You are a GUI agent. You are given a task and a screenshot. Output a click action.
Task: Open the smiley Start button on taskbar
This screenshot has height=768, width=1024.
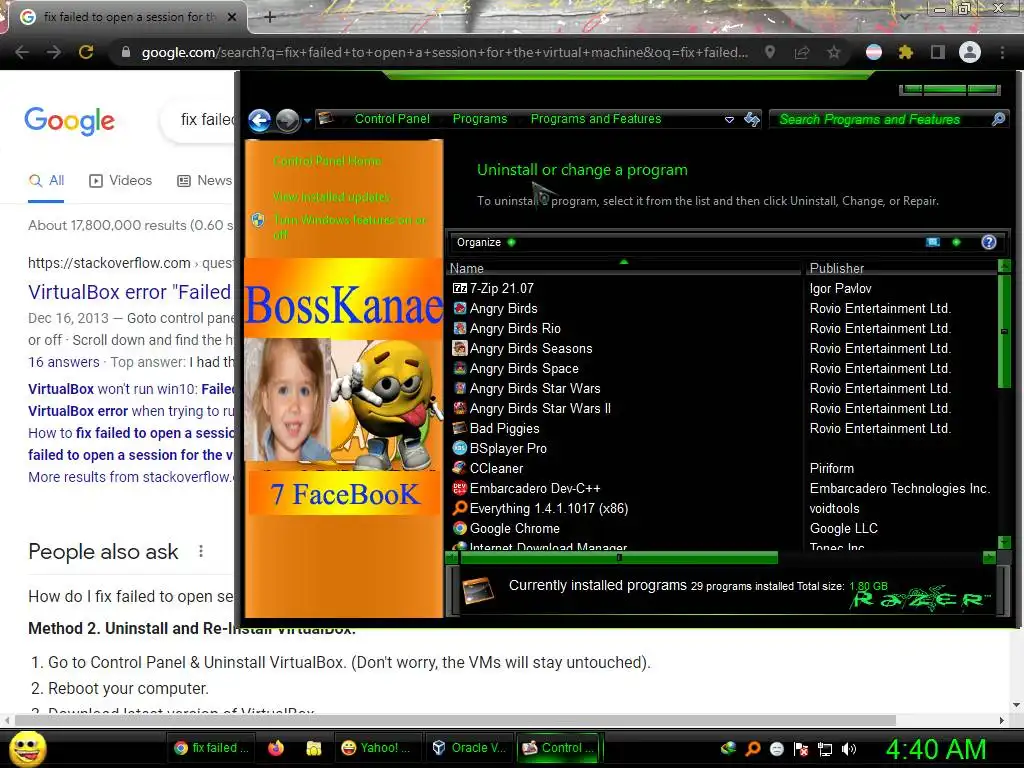[27, 748]
